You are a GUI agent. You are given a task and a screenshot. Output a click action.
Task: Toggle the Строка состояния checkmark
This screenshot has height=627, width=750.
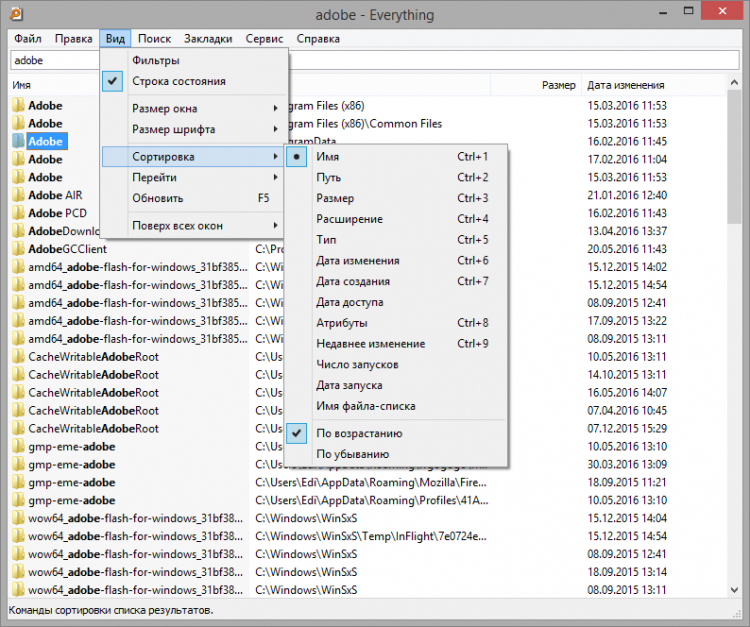coord(112,81)
